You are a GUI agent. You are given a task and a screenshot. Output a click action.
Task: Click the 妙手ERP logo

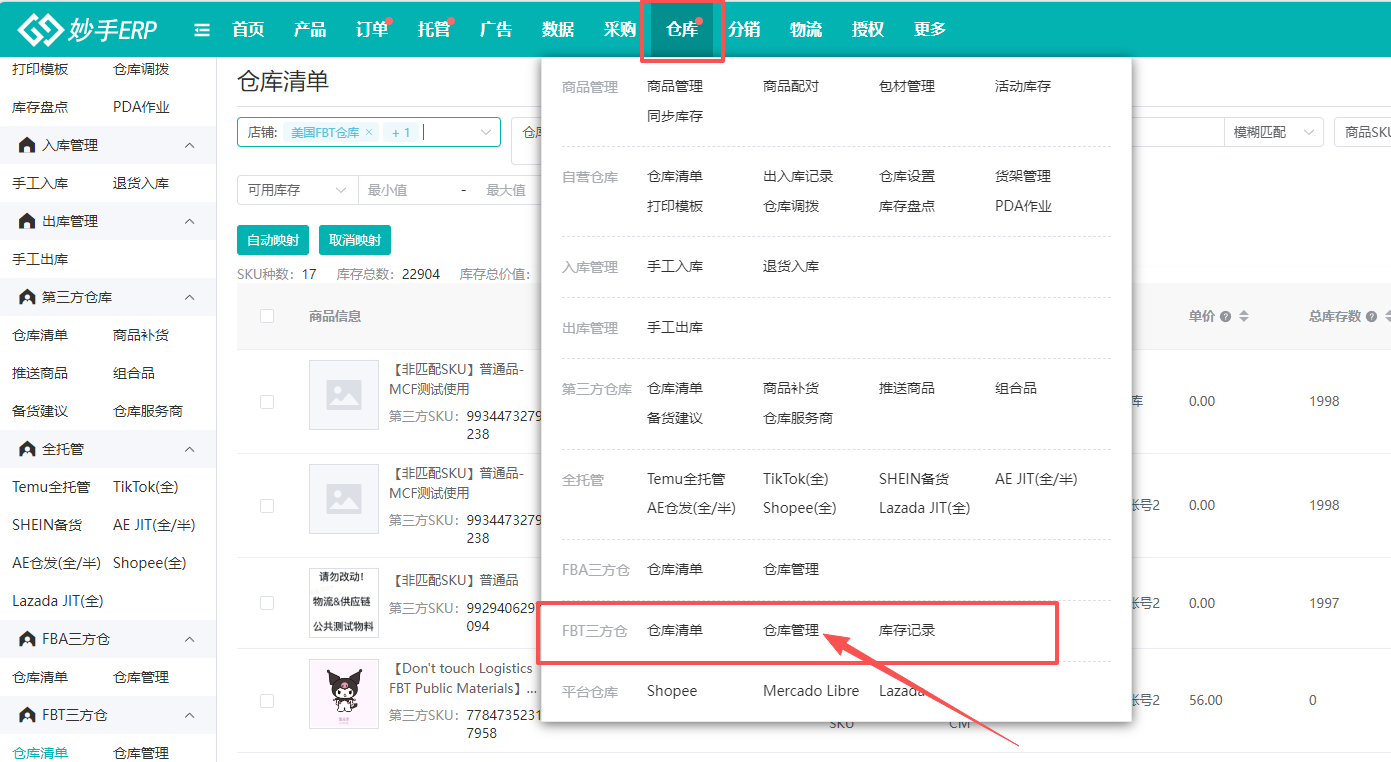click(88, 30)
